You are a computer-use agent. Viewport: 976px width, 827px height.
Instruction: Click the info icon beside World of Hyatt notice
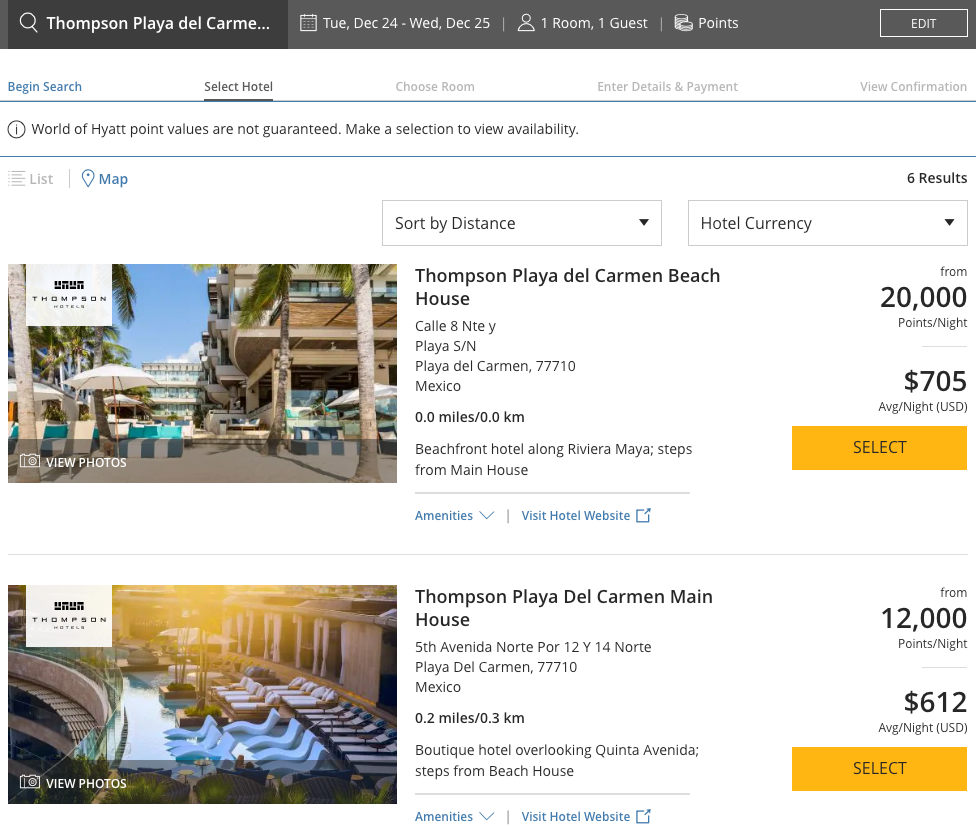[17, 129]
